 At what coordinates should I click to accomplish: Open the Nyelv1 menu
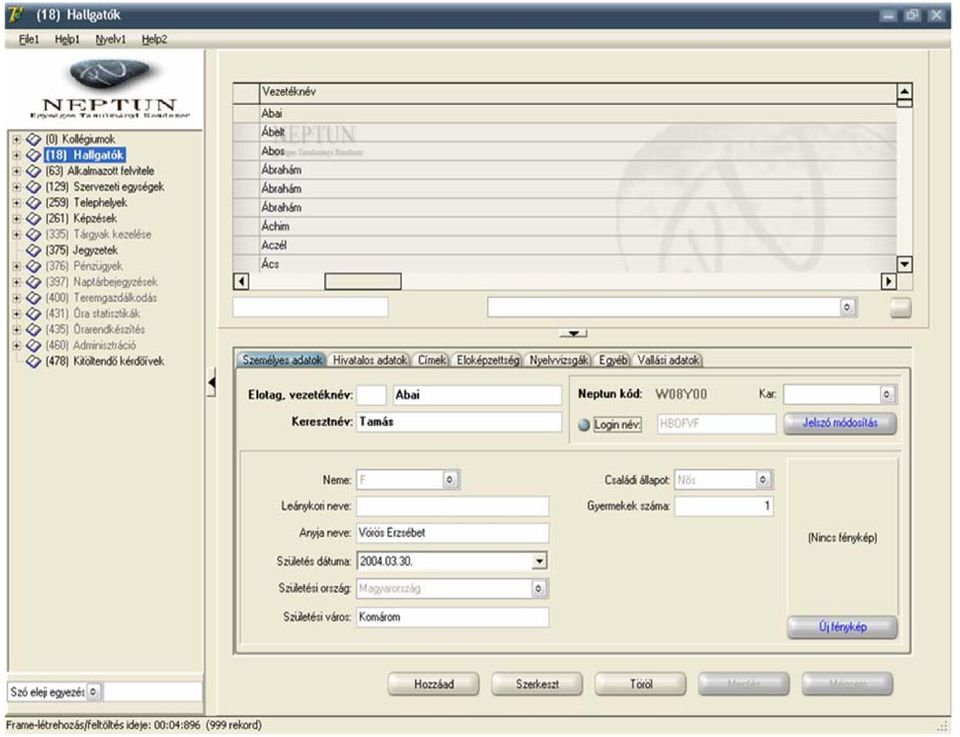[x=110, y=39]
